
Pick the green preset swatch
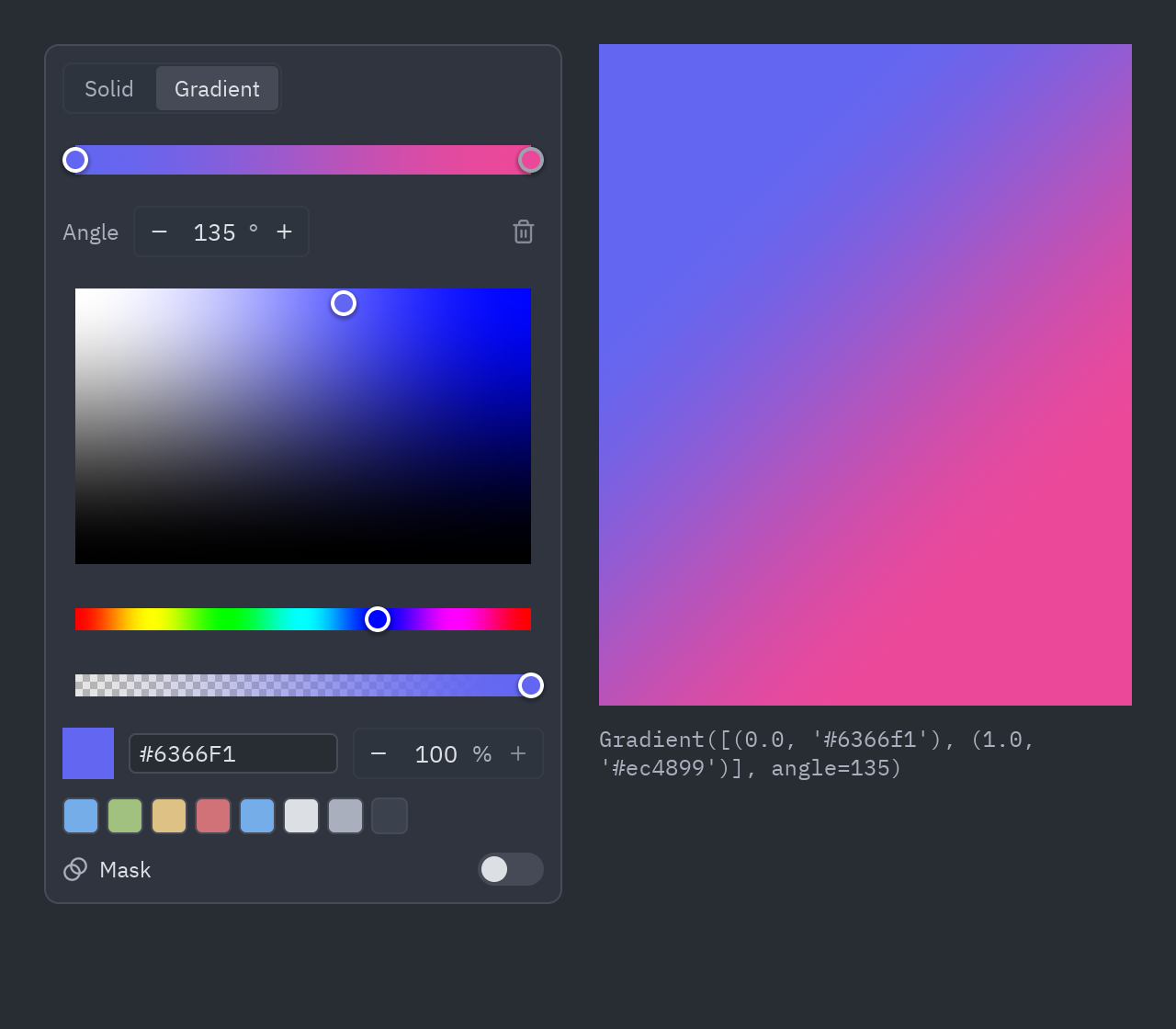(x=125, y=816)
